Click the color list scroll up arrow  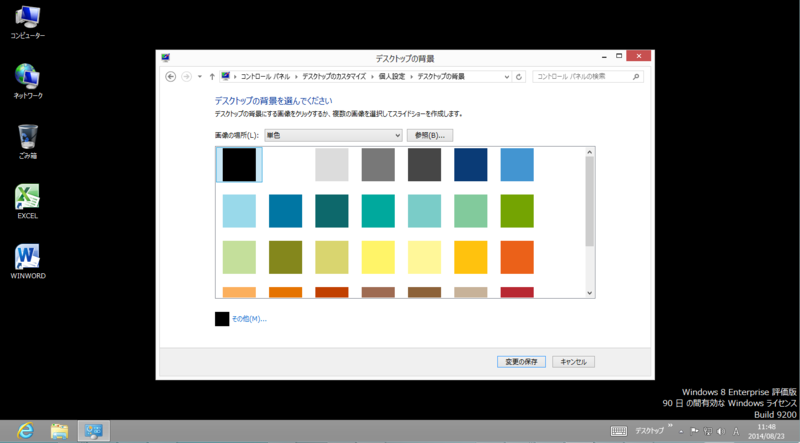click(590, 152)
